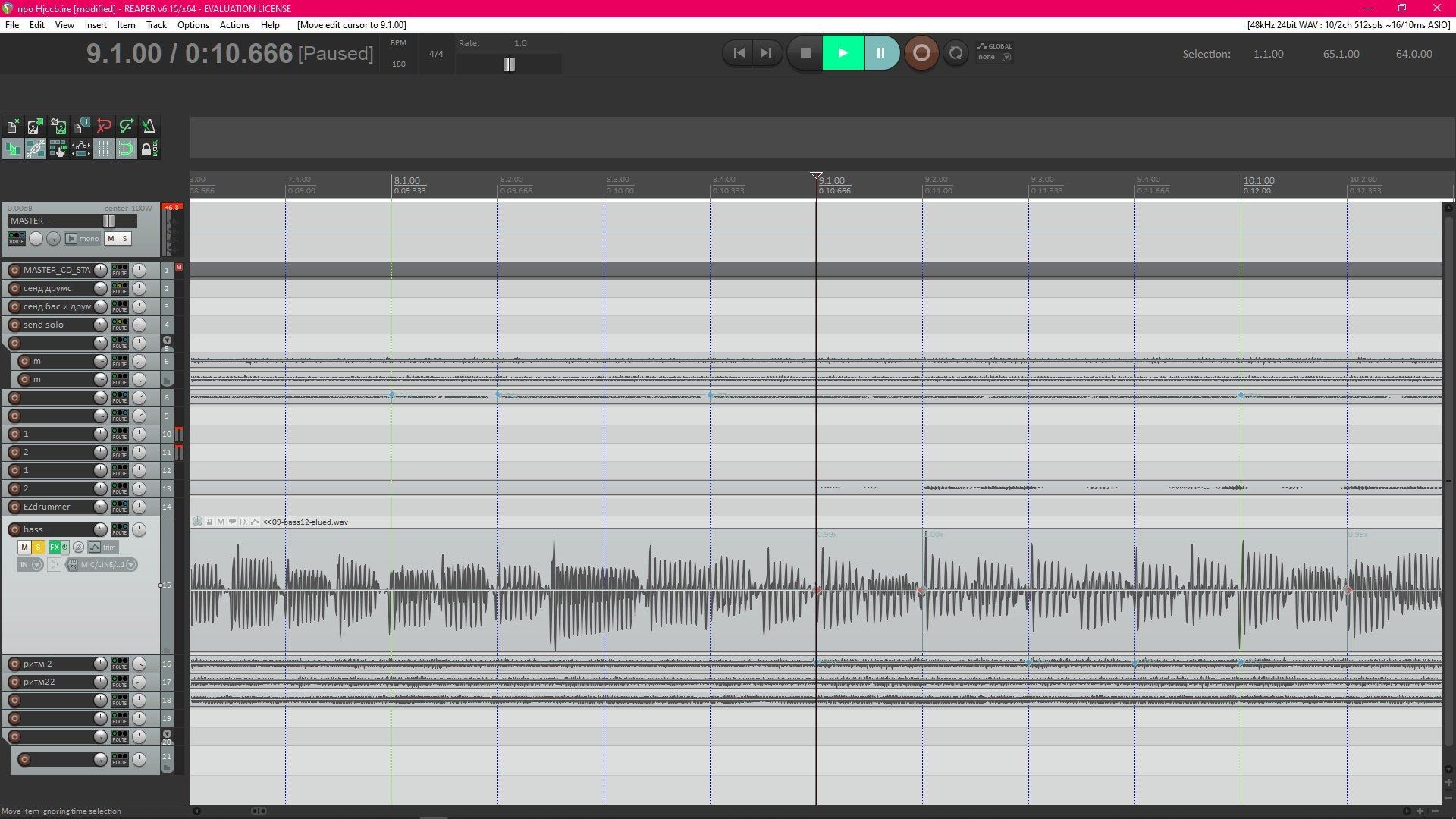Toggle the item grouping chain-link icon
This screenshot has width=1456, height=819.
coord(35,149)
